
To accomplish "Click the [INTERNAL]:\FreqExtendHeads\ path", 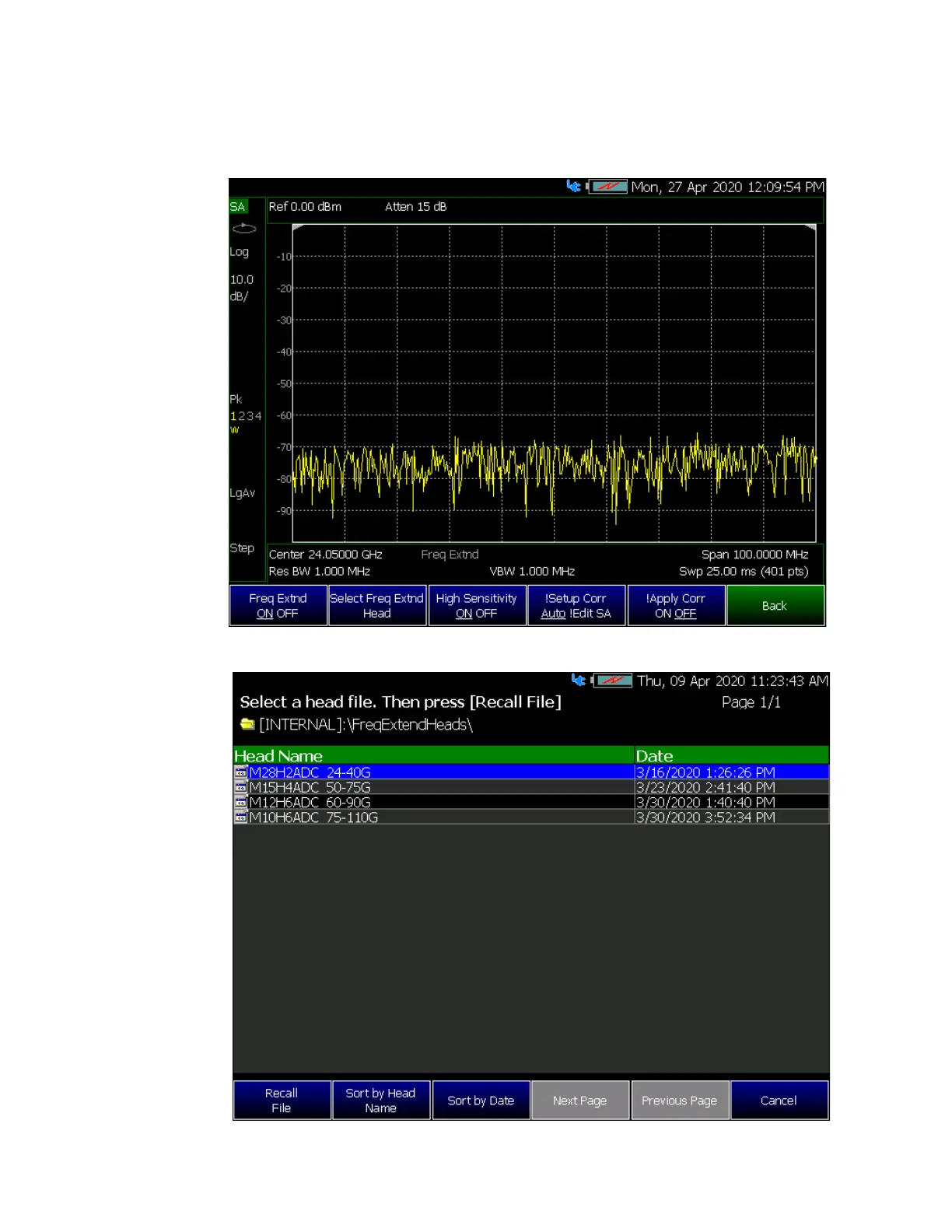I will click(366, 725).
